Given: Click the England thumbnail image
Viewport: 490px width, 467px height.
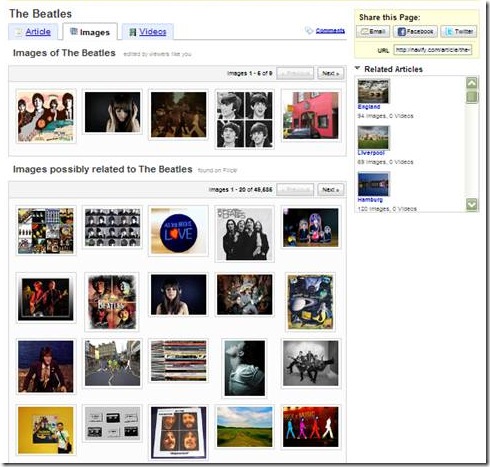Looking at the screenshot, I should coord(373,91).
